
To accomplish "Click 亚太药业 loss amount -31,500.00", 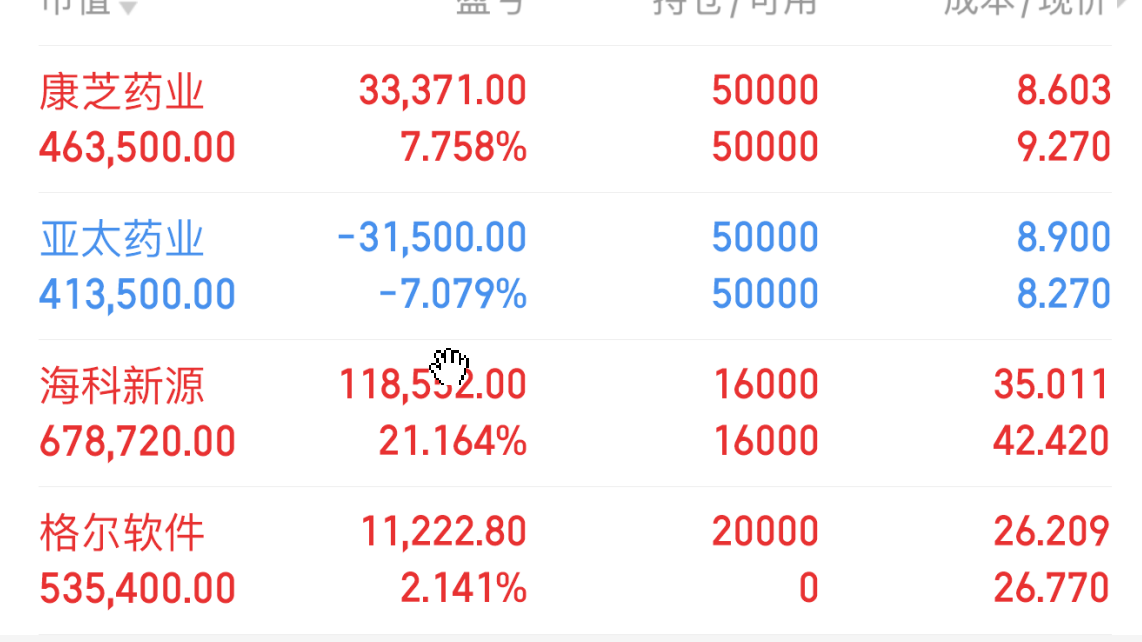I will (x=432, y=238).
